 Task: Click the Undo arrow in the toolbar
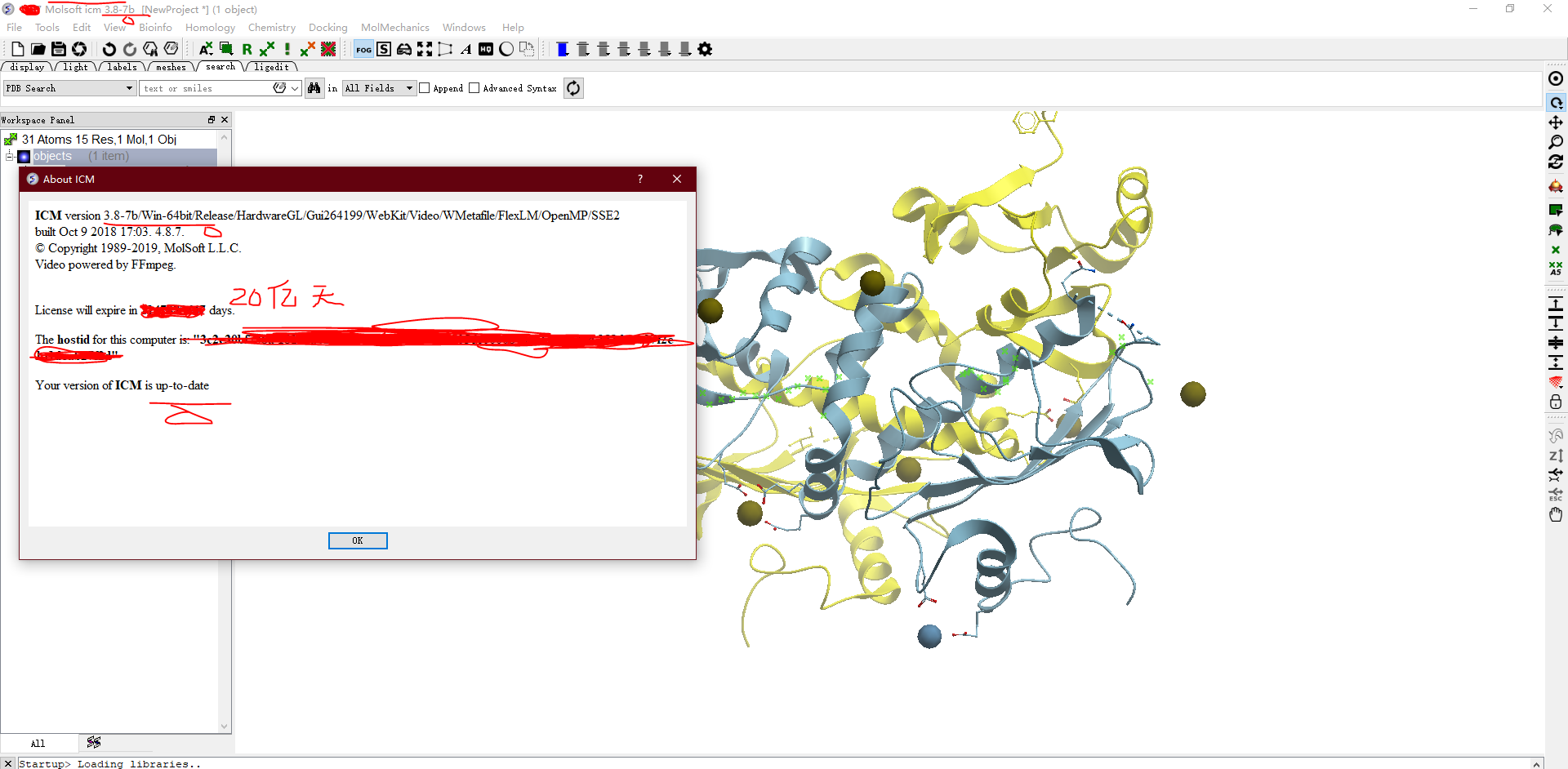109,49
